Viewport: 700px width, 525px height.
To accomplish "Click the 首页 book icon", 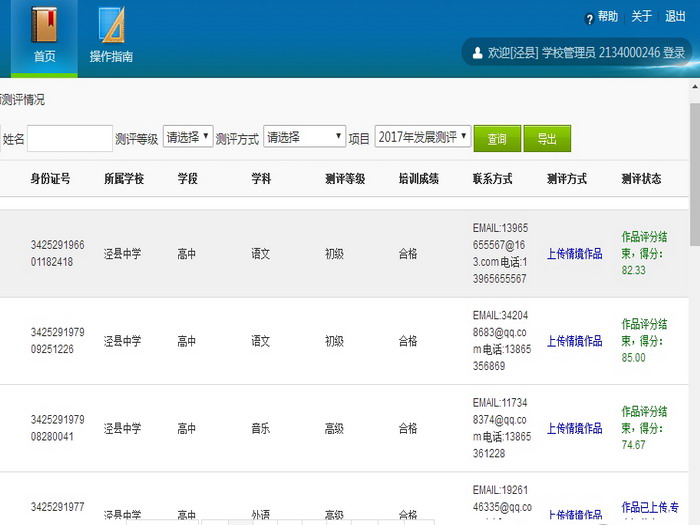I will (44, 23).
